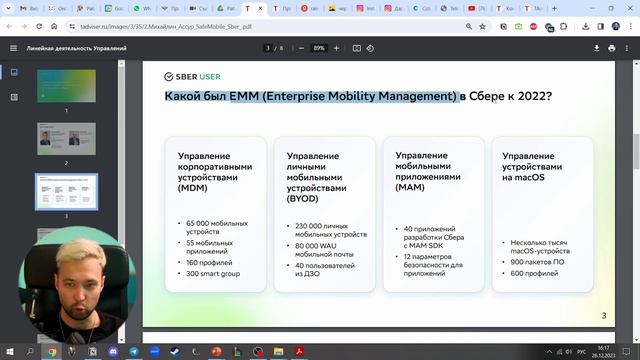Open Adobe Acrobat from the taskbar

[x=299, y=351]
